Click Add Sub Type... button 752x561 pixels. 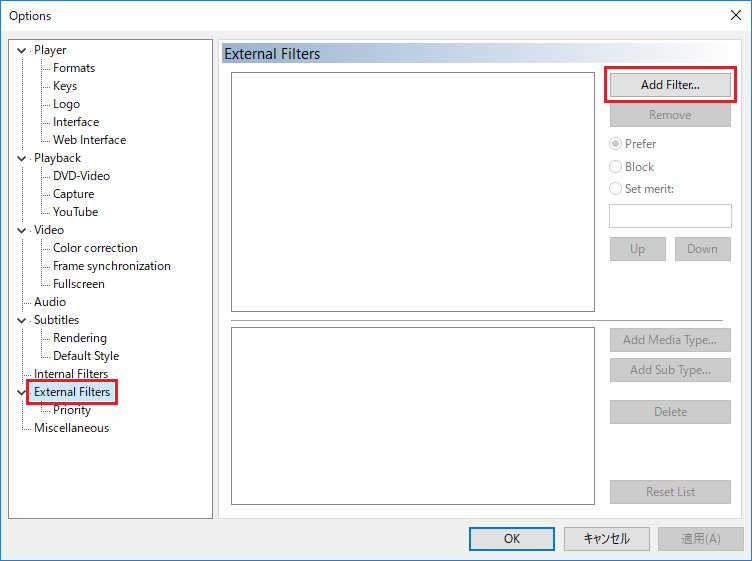click(670, 370)
